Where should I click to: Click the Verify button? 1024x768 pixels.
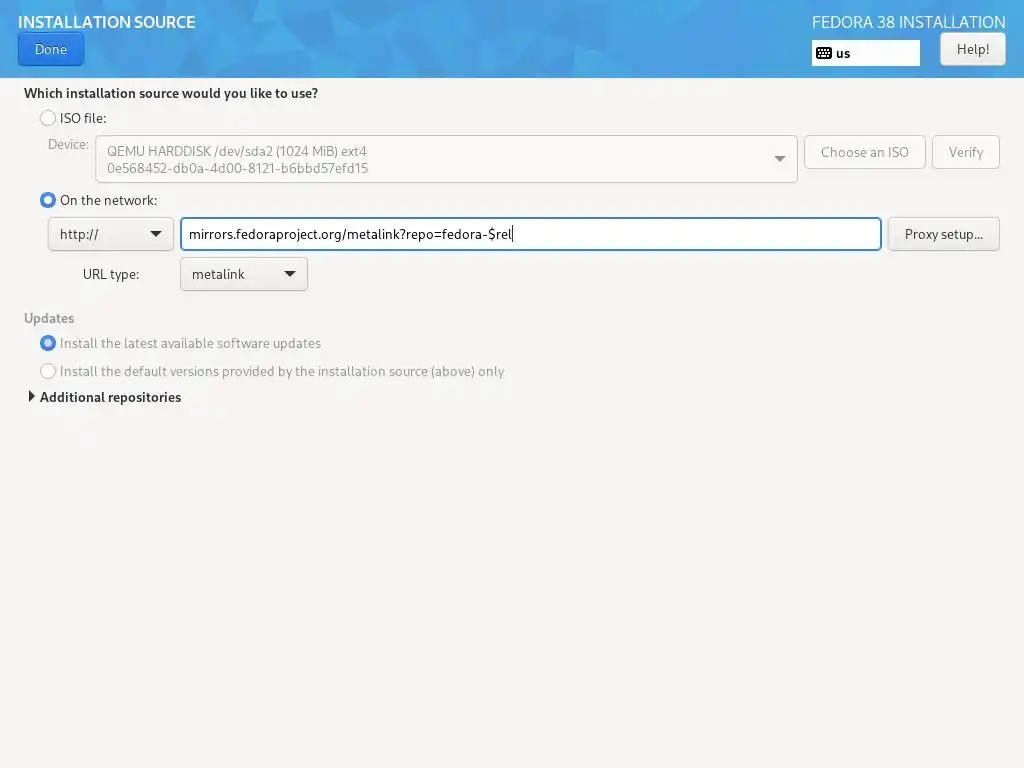coord(966,152)
